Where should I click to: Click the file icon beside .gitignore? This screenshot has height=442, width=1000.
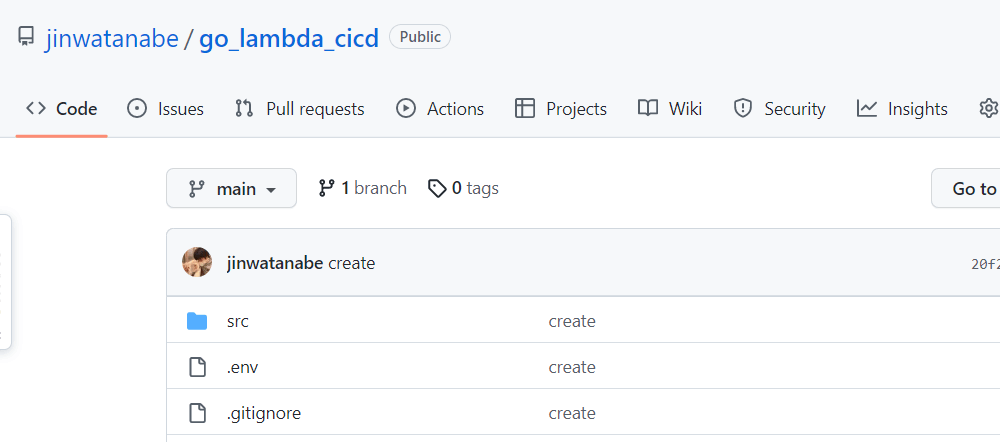pos(198,413)
